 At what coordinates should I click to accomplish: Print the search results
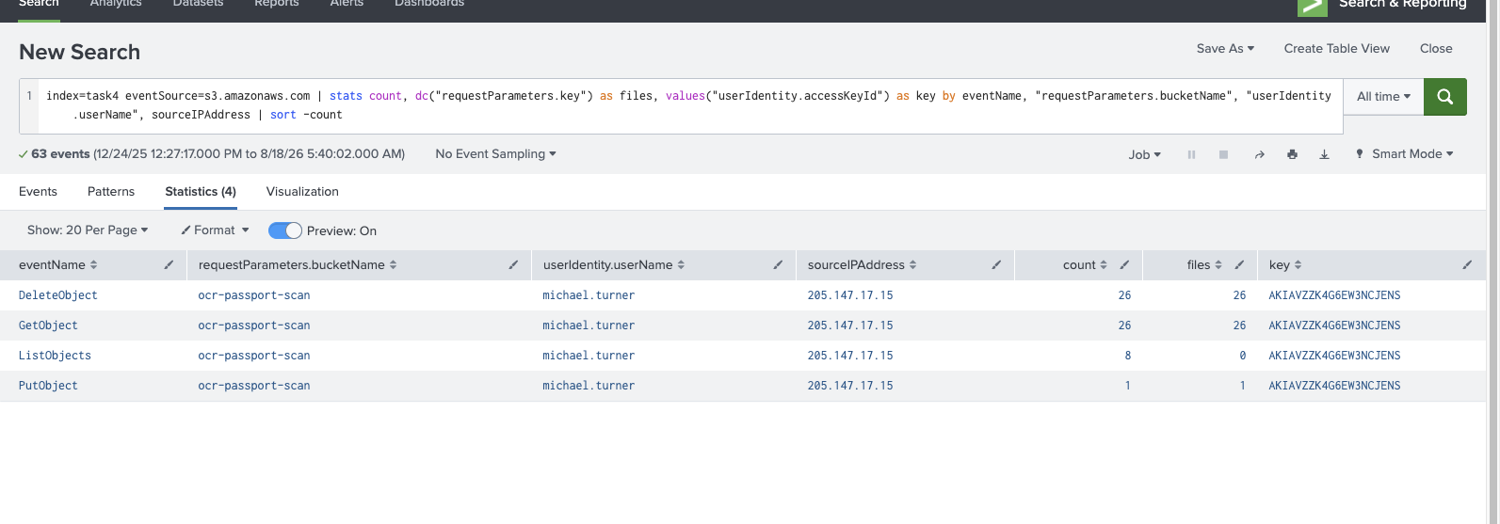coord(1292,155)
